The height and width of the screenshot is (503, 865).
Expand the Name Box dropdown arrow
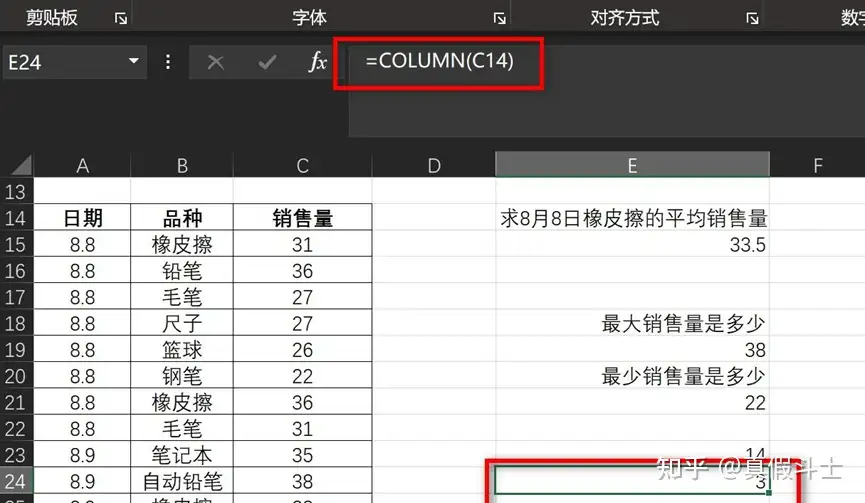click(134, 61)
